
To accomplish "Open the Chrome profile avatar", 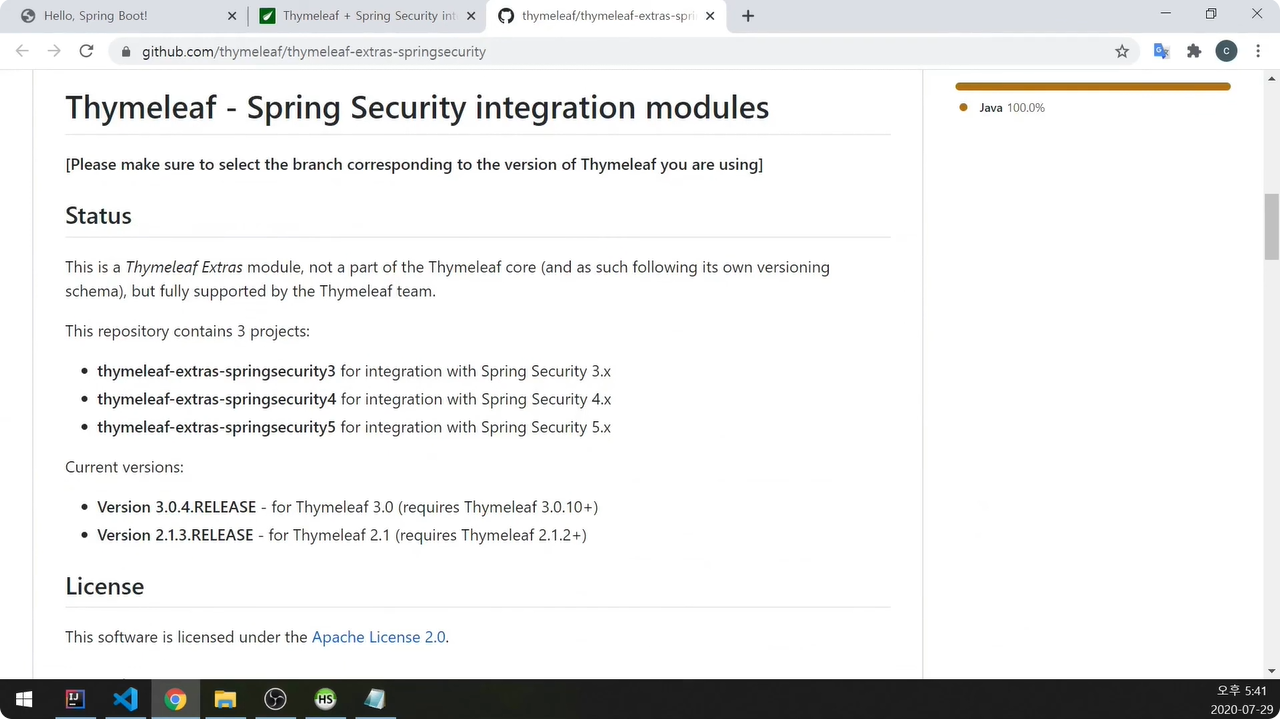I will [1226, 51].
